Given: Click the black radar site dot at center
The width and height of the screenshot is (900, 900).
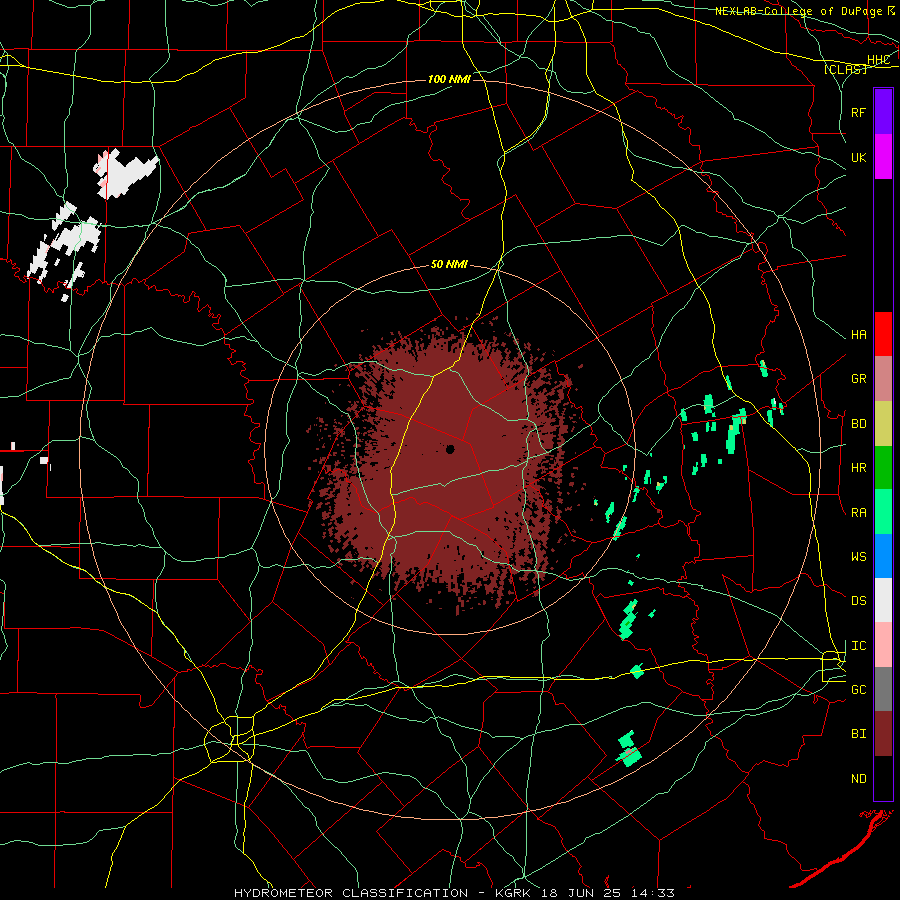Looking at the screenshot, I should [450, 449].
